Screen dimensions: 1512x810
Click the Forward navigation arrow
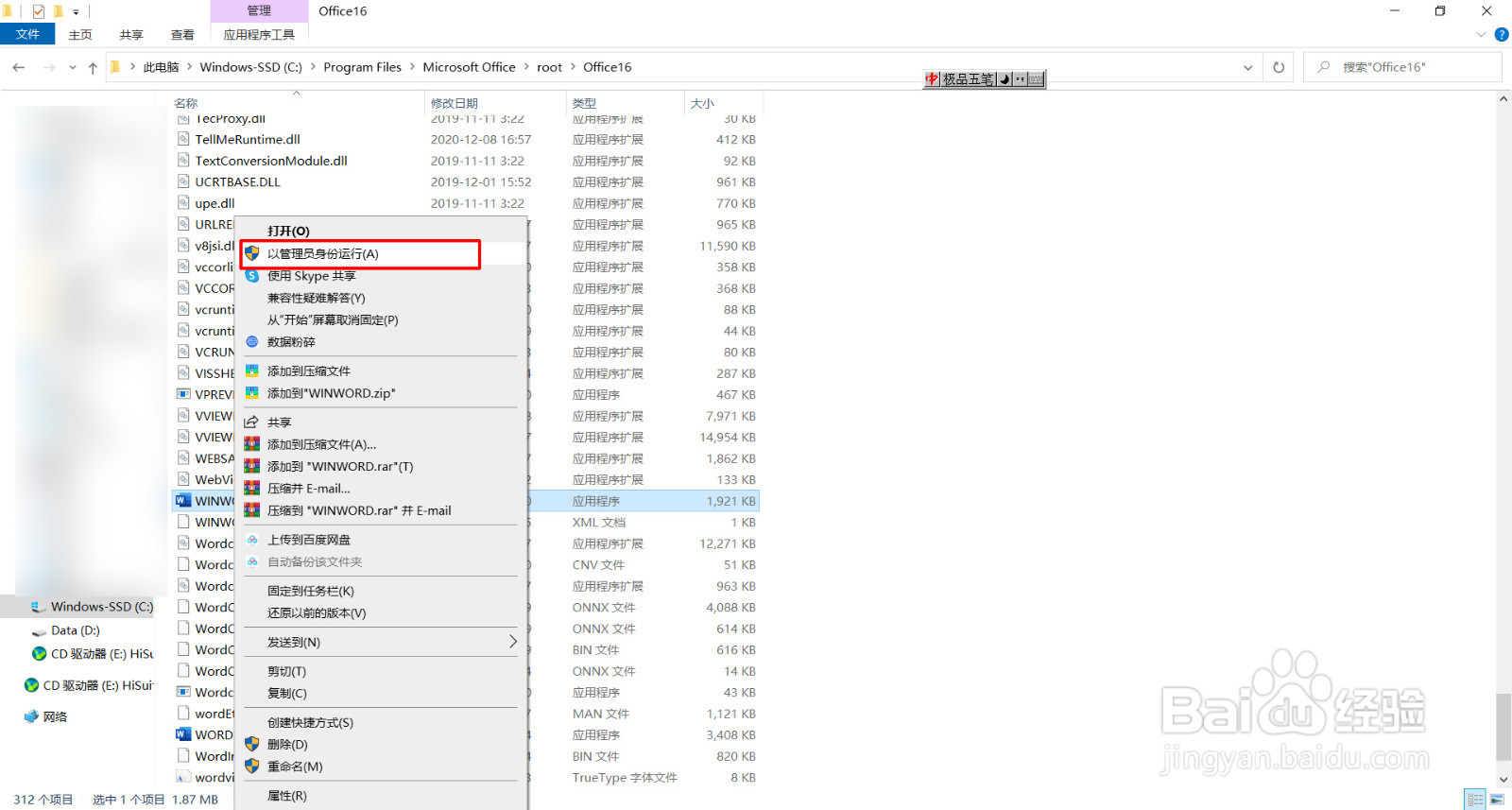49,67
